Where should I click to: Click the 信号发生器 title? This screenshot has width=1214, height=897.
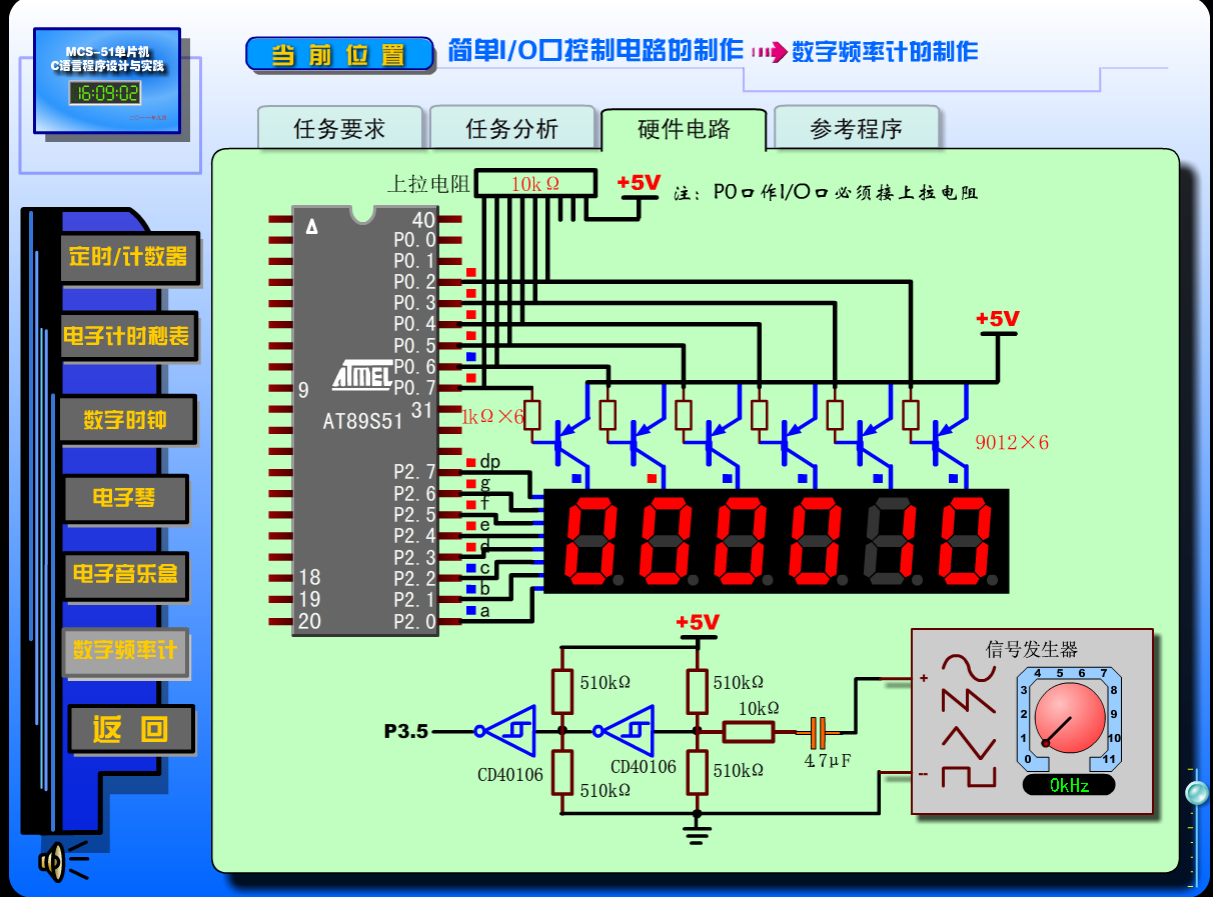click(x=1032, y=649)
